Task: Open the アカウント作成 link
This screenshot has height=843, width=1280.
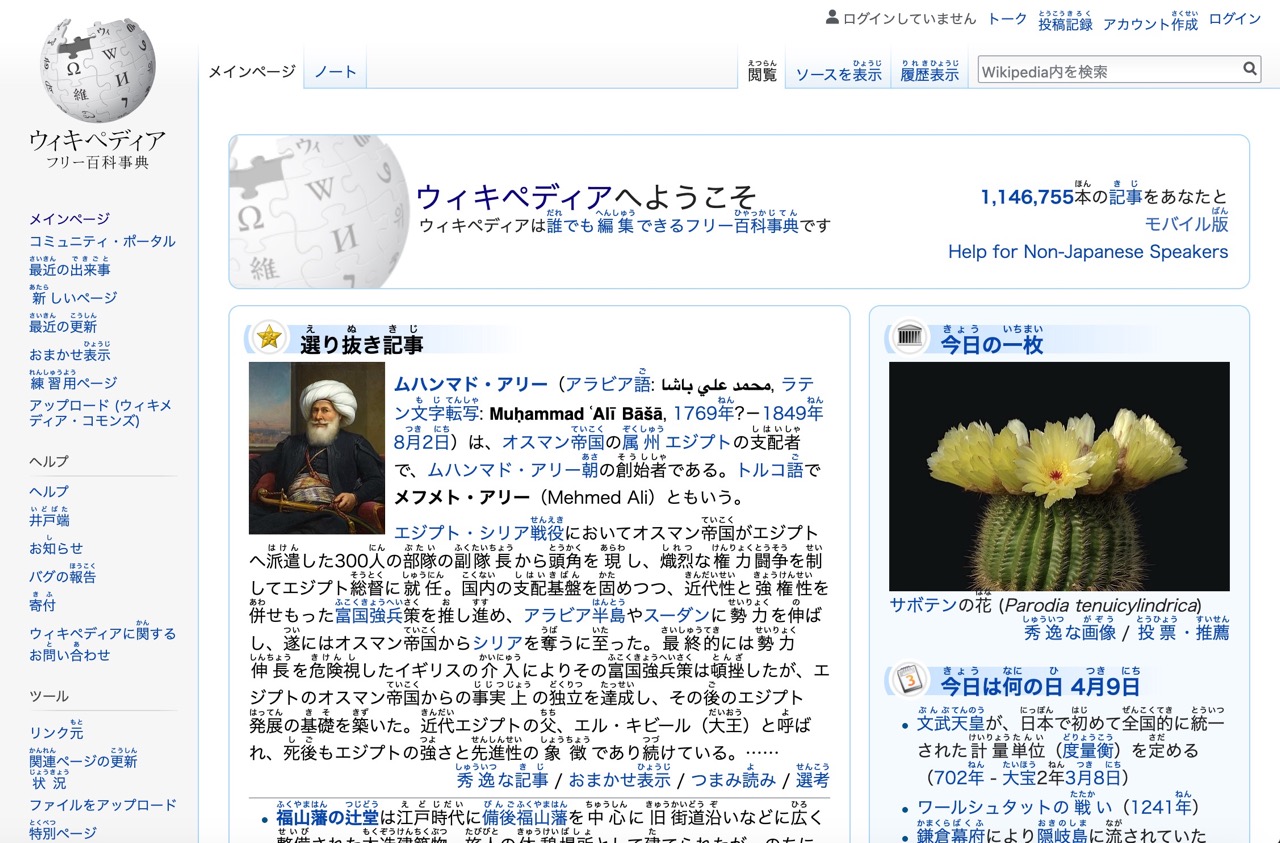Action: (x=1150, y=19)
